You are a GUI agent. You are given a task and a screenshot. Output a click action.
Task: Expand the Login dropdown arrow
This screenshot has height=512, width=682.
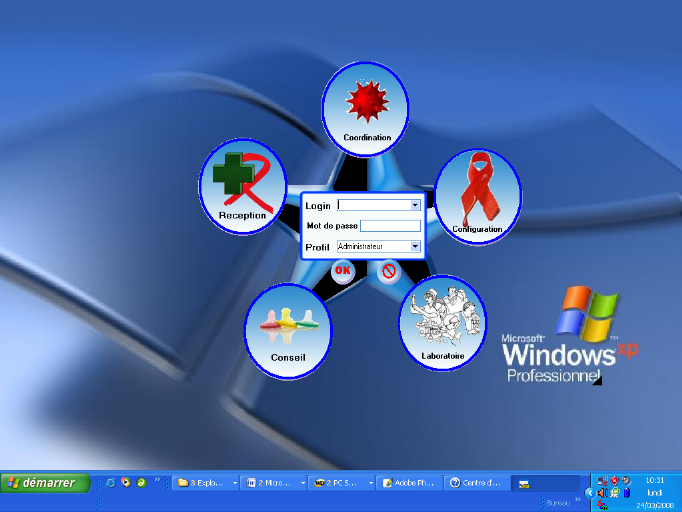[x=415, y=205]
